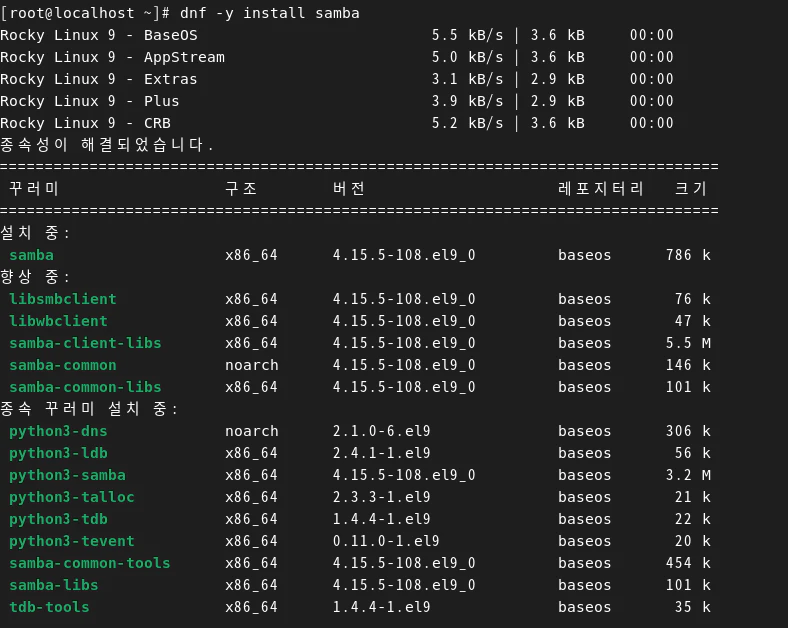
Task: Click the '레포지터리' column header
Action: click(x=601, y=189)
